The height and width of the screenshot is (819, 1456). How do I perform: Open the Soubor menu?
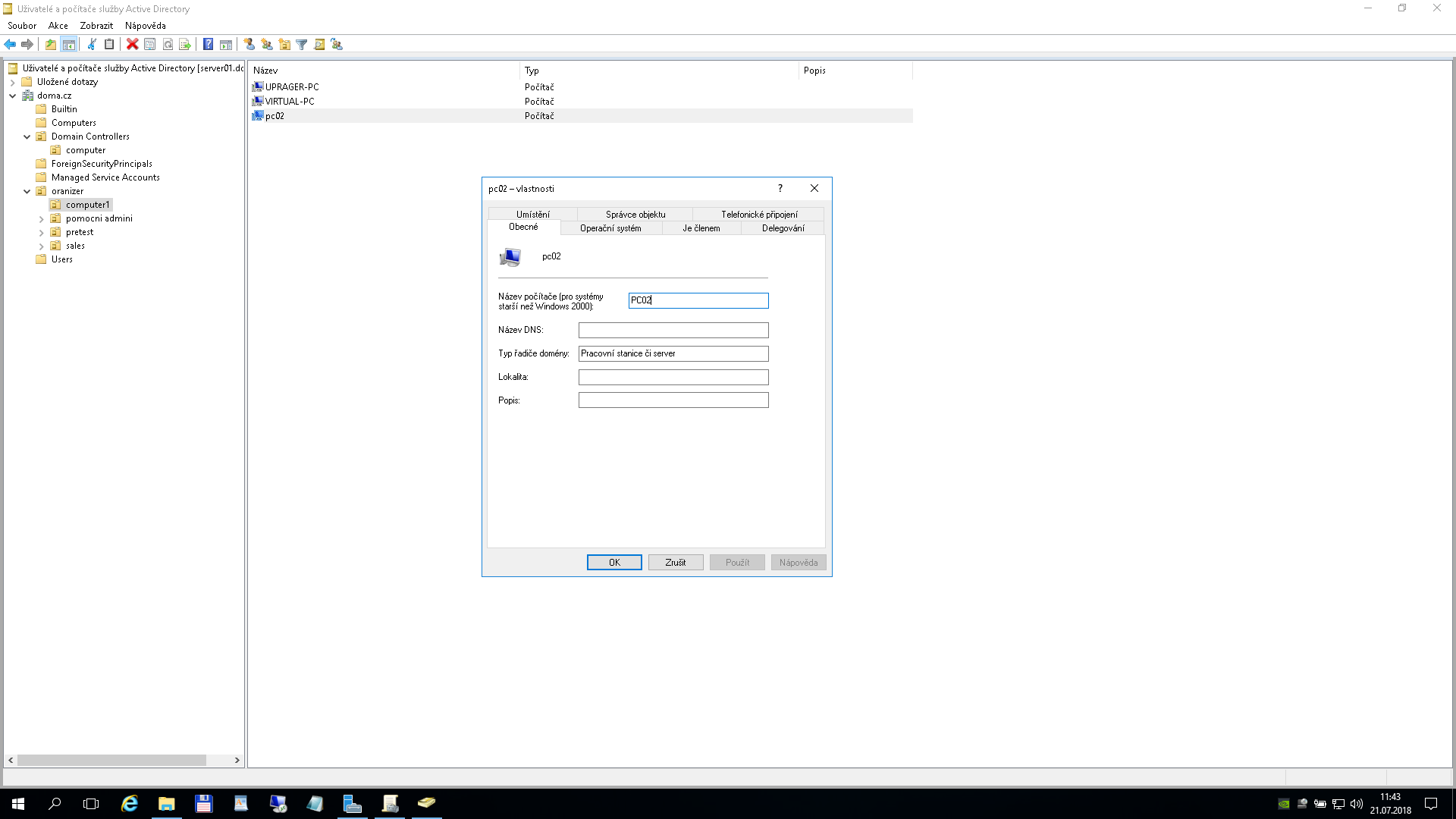click(x=22, y=26)
